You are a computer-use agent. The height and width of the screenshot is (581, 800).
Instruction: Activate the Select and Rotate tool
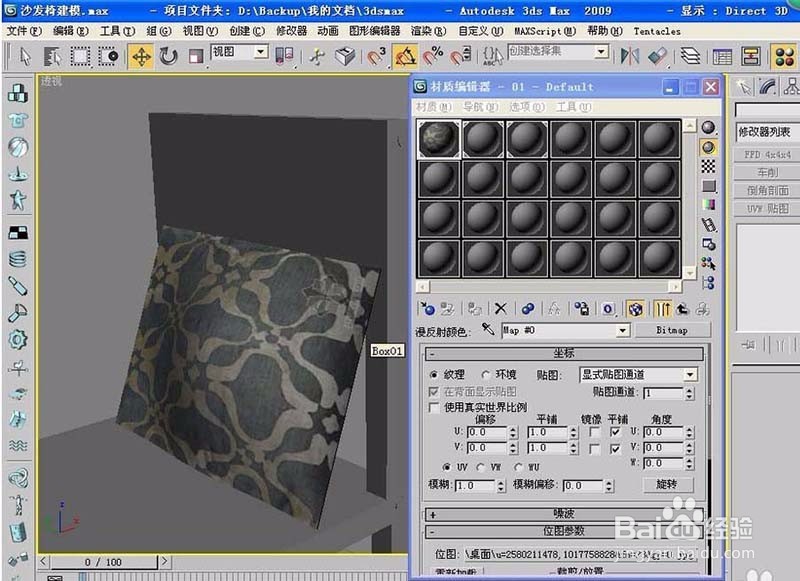point(169,58)
